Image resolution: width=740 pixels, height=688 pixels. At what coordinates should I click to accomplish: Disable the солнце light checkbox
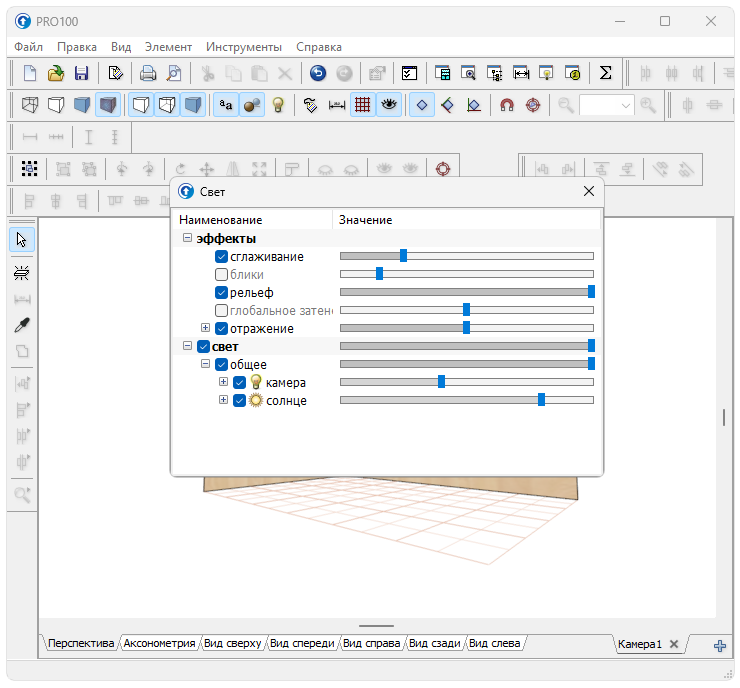(239, 401)
